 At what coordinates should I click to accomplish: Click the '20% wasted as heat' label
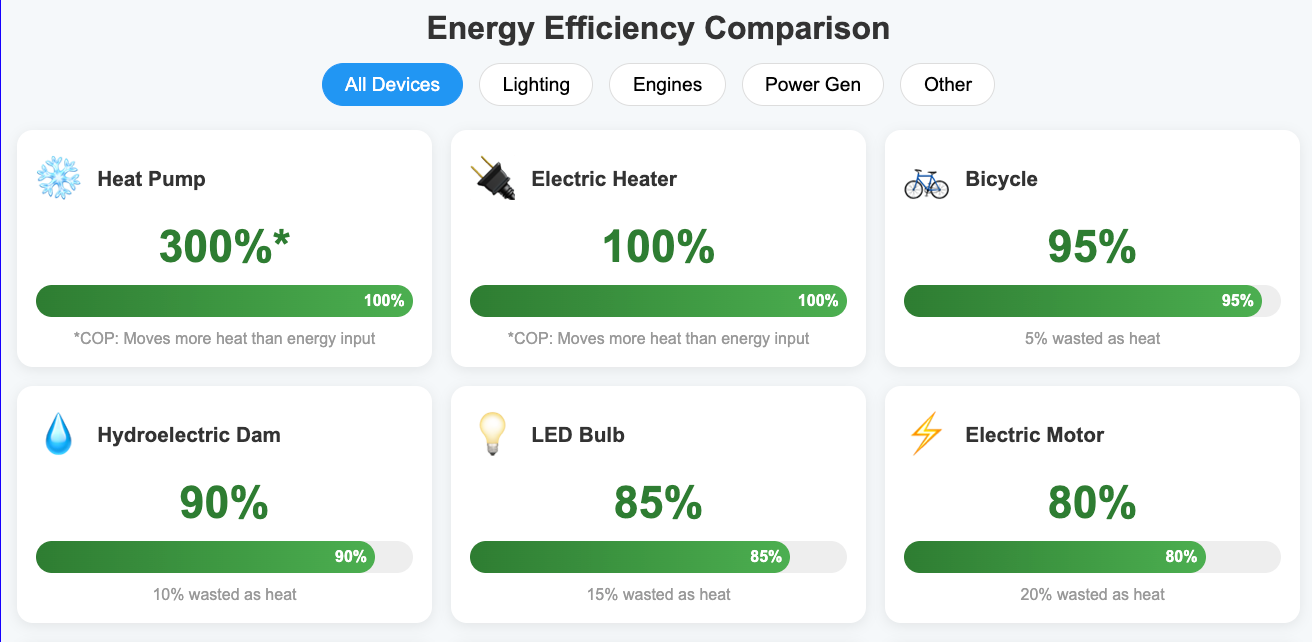1092,594
